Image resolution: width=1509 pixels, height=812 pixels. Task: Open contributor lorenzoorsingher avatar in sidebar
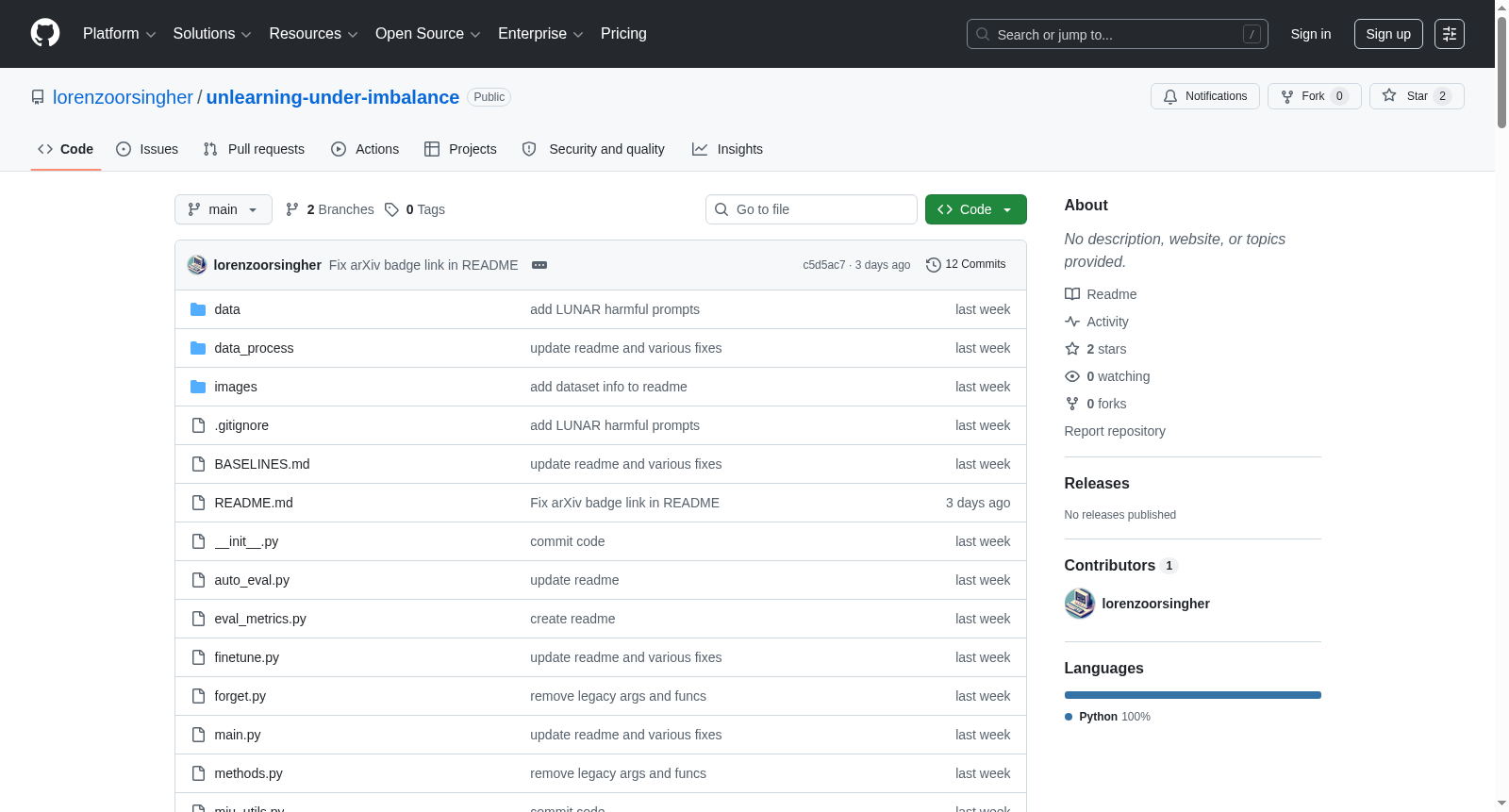coord(1080,604)
